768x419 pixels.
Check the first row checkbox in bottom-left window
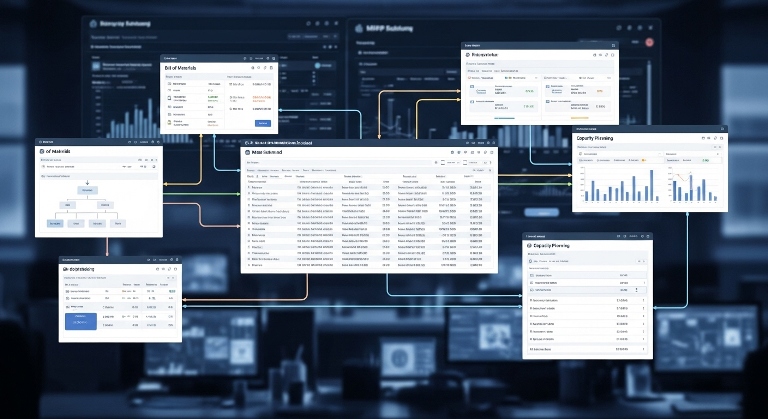pyautogui.click(x=69, y=291)
